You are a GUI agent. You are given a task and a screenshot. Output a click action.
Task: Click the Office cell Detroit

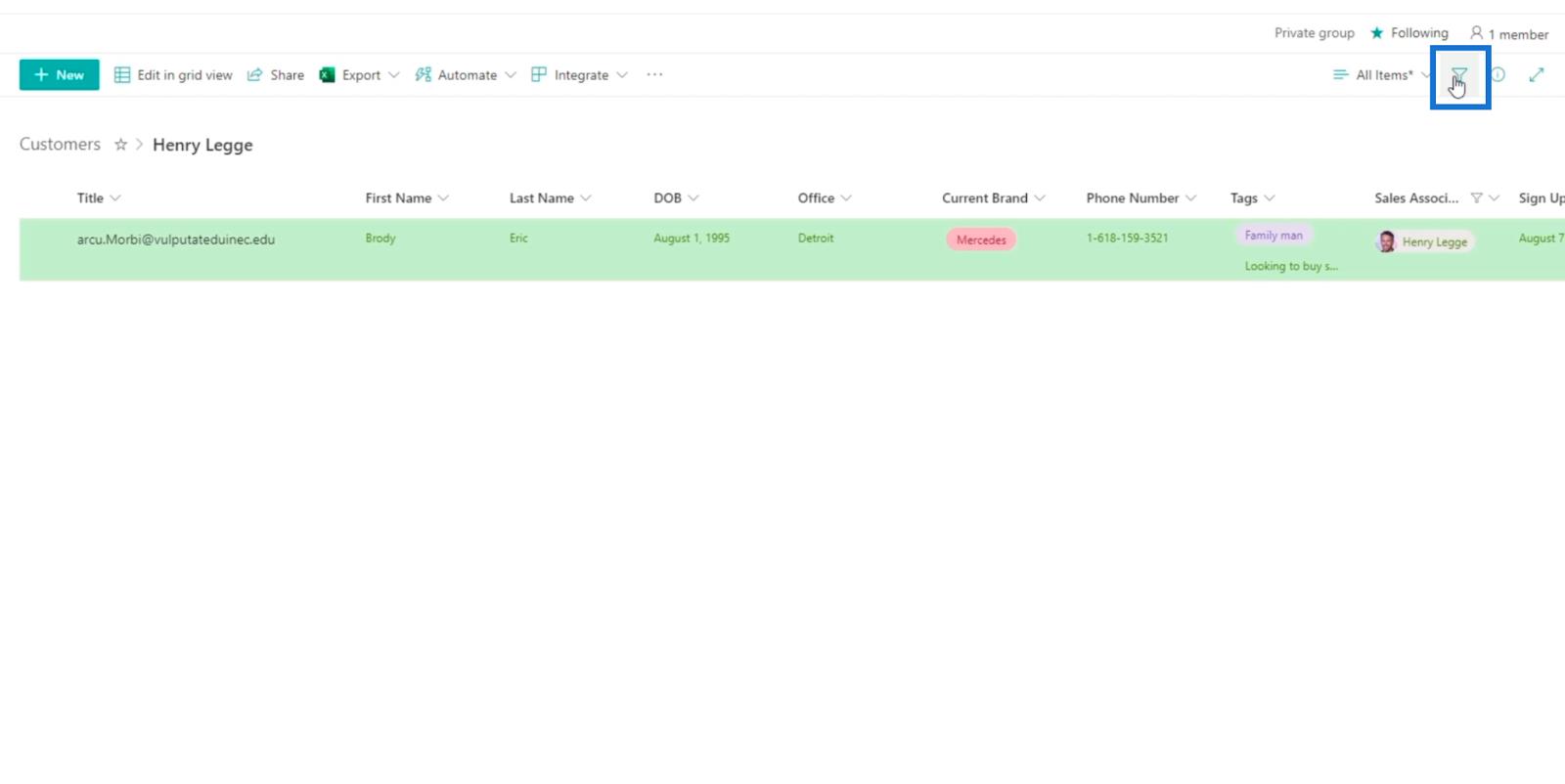click(816, 238)
